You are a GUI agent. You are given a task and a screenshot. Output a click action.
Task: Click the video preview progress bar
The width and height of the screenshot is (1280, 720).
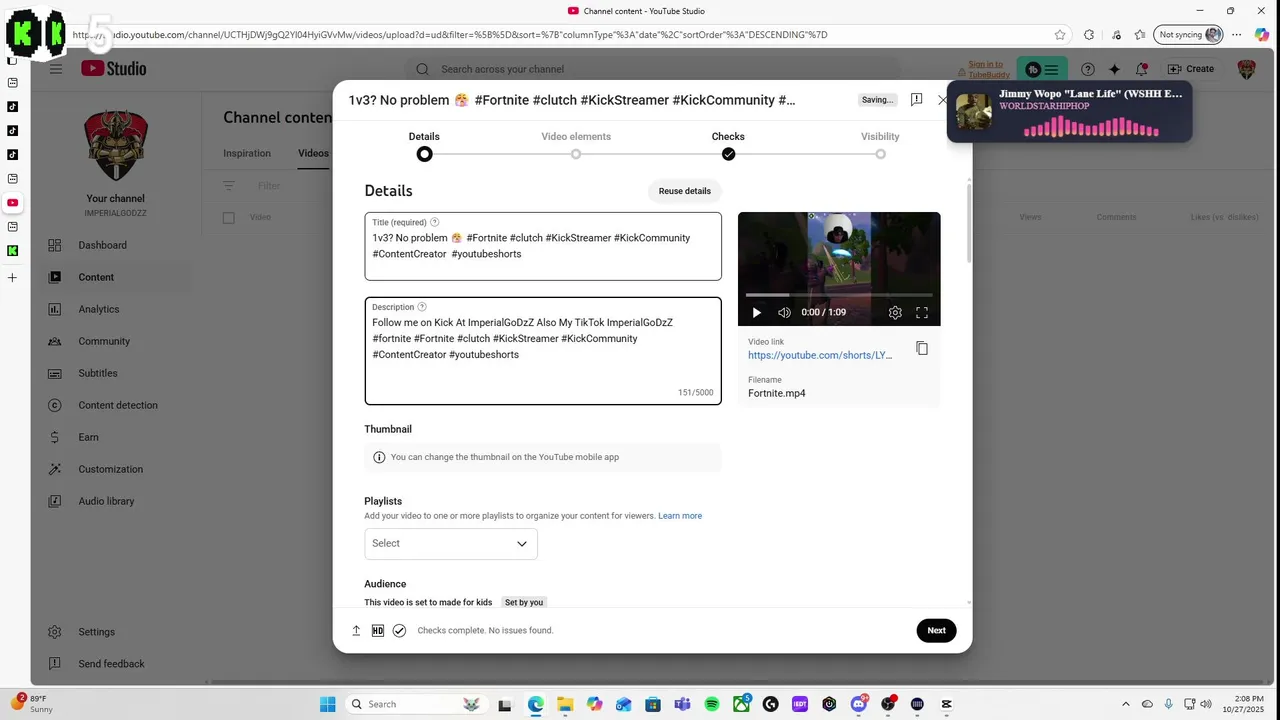pos(839,295)
